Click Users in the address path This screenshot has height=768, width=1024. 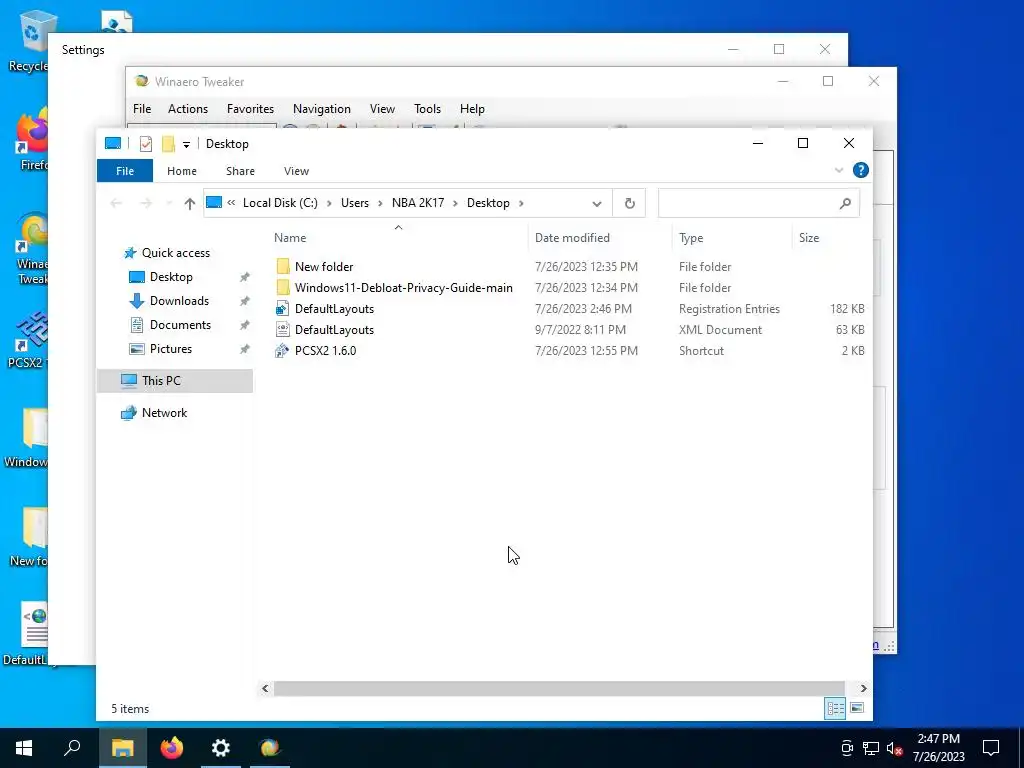tap(355, 203)
